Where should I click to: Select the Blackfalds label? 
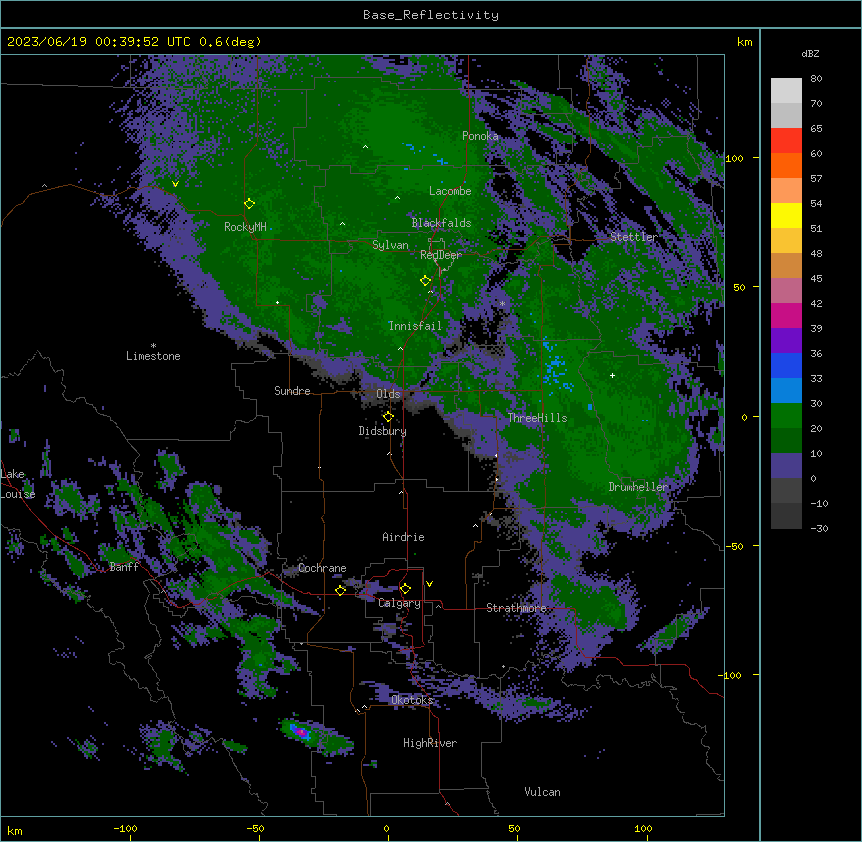point(441,223)
